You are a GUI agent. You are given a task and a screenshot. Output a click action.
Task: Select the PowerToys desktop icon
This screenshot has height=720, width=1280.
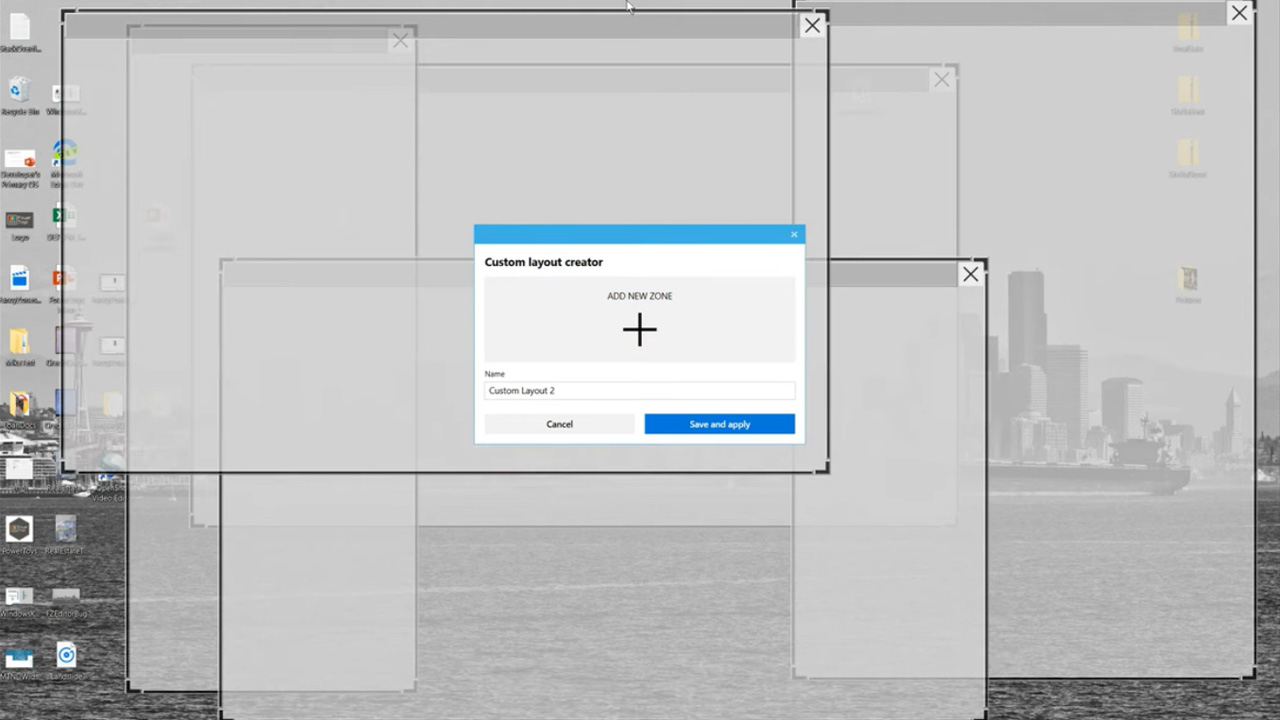click(x=19, y=529)
